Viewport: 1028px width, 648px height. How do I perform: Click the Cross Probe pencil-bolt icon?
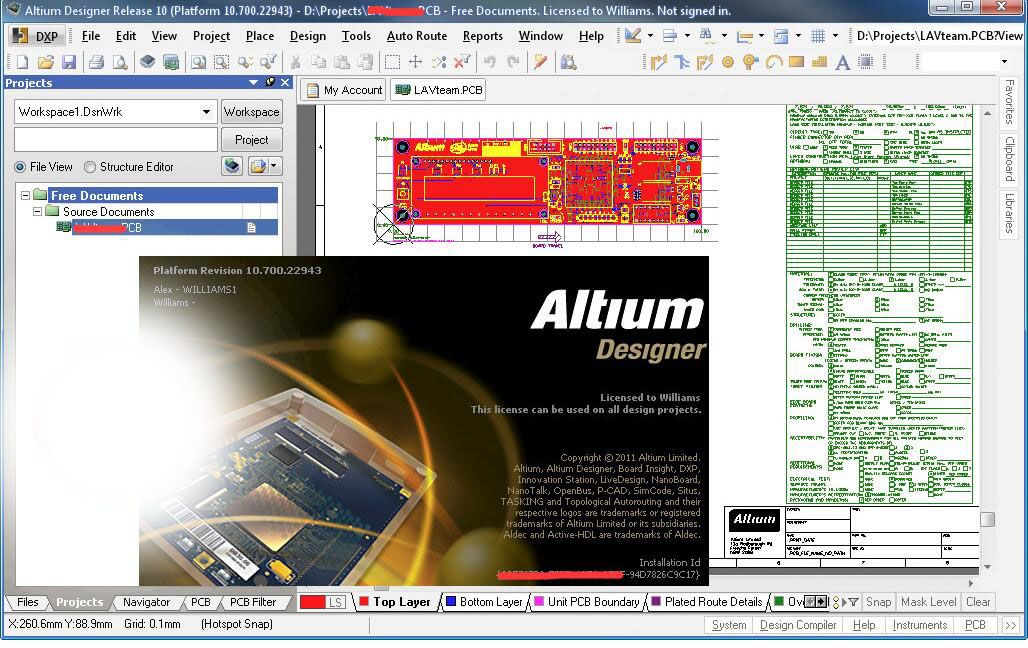pyautogui.click(x=540, y=62)
